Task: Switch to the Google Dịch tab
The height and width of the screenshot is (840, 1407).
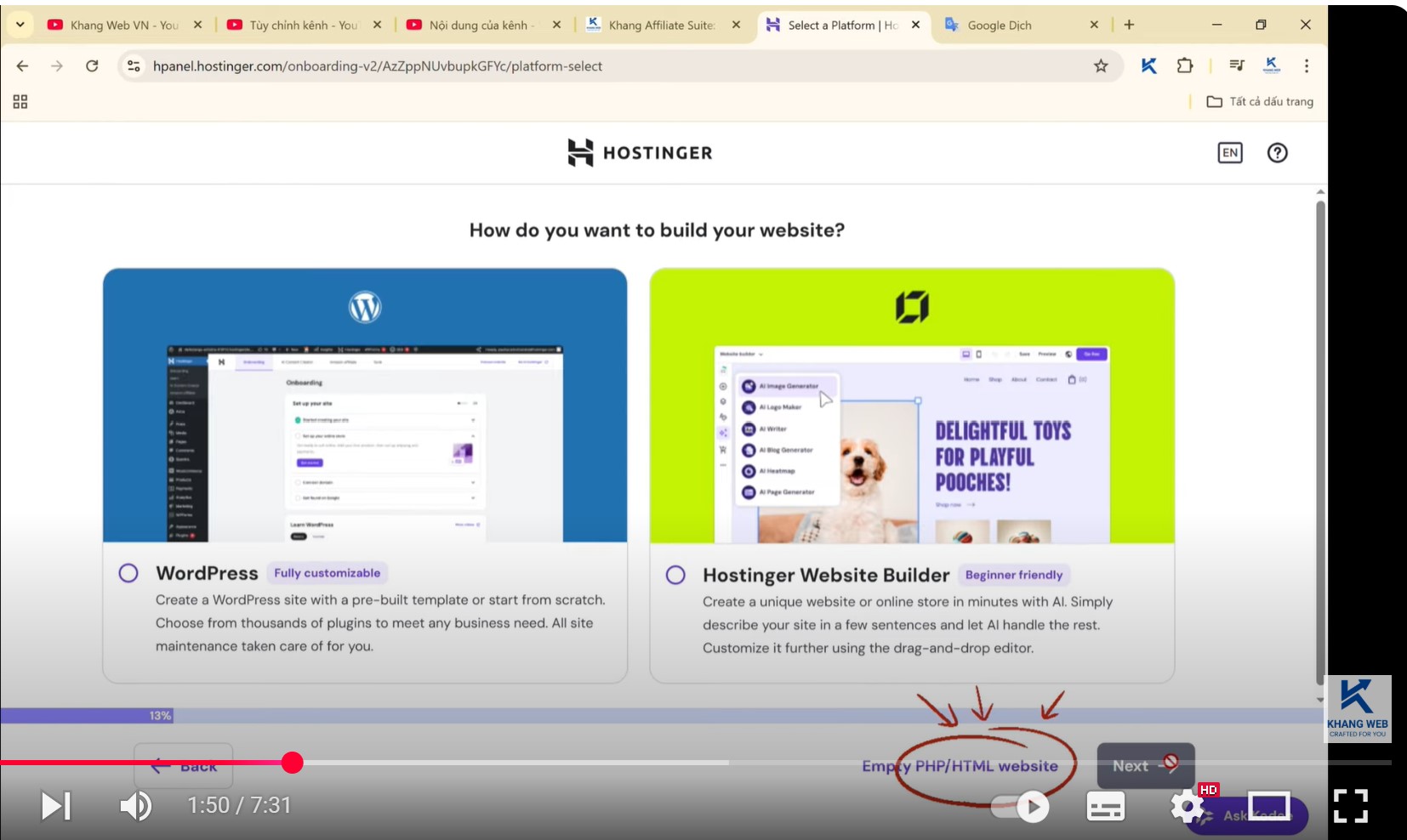Action: (999, 26)
